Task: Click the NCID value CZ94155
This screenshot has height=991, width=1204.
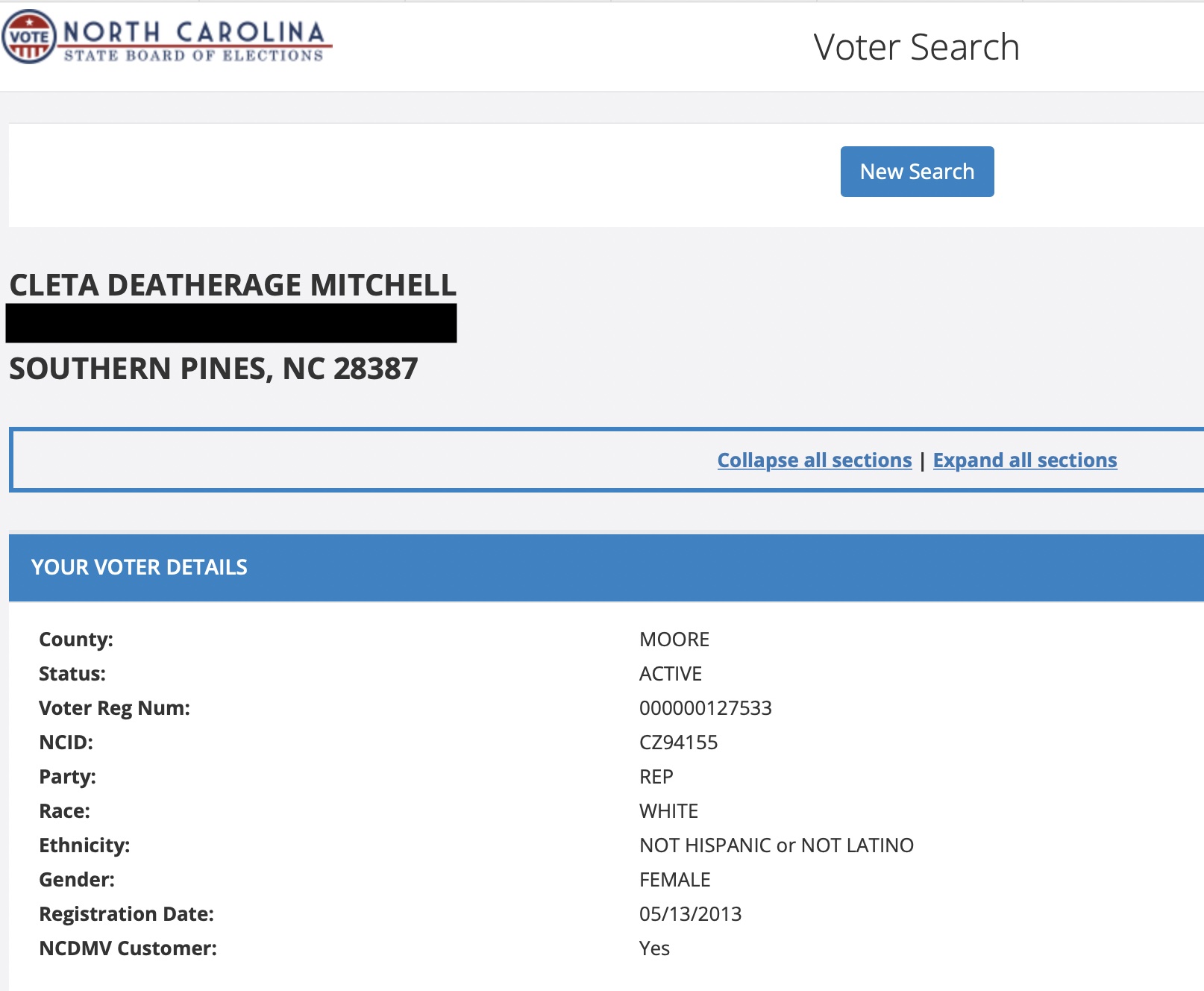Action: pyautogui.click(x=678, y=743)
